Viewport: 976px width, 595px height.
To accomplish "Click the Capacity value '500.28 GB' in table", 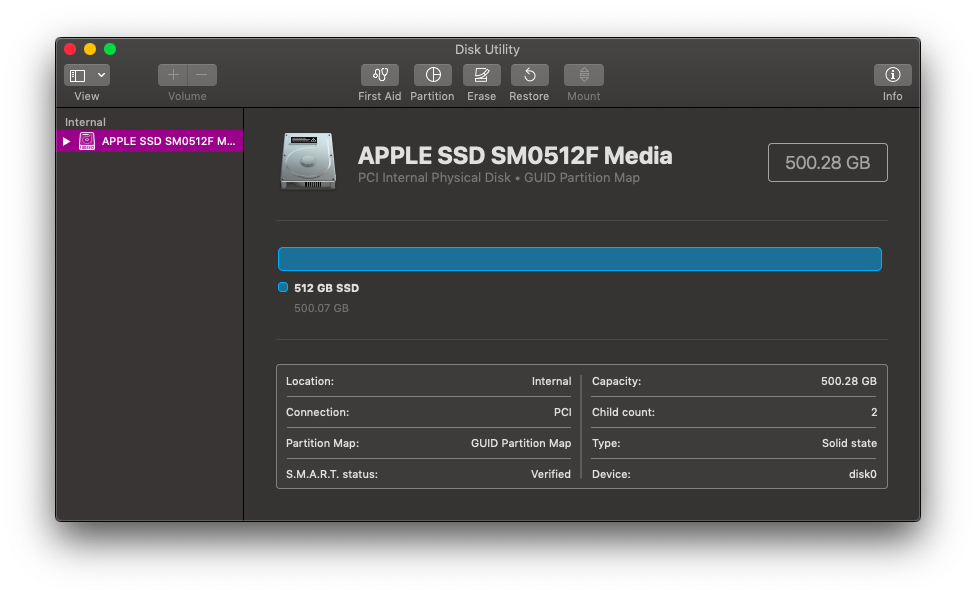I will [848, 381].
